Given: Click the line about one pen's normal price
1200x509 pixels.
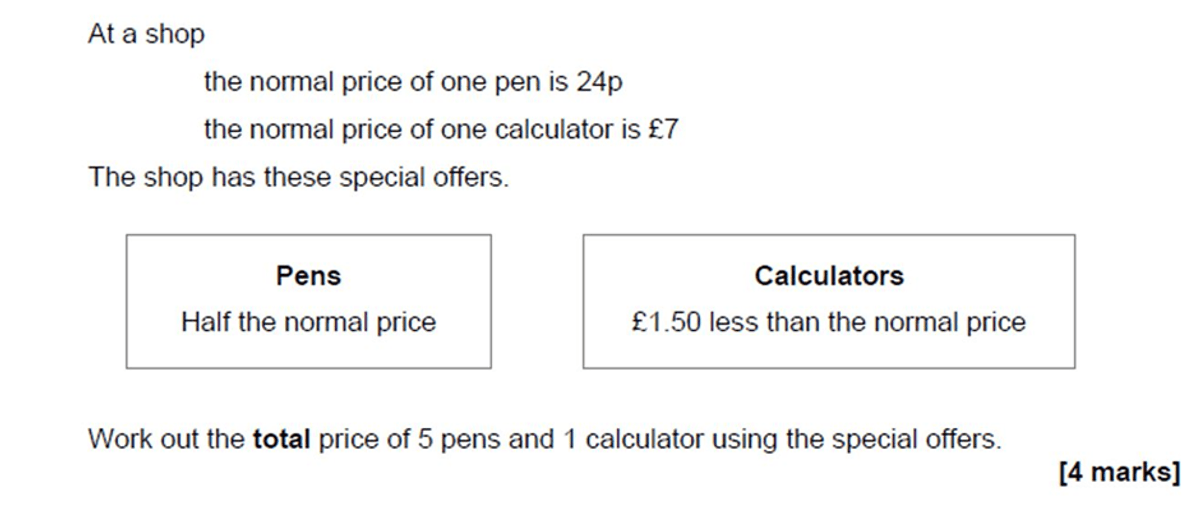Looking at the screenshot, I should pos(413,83).
